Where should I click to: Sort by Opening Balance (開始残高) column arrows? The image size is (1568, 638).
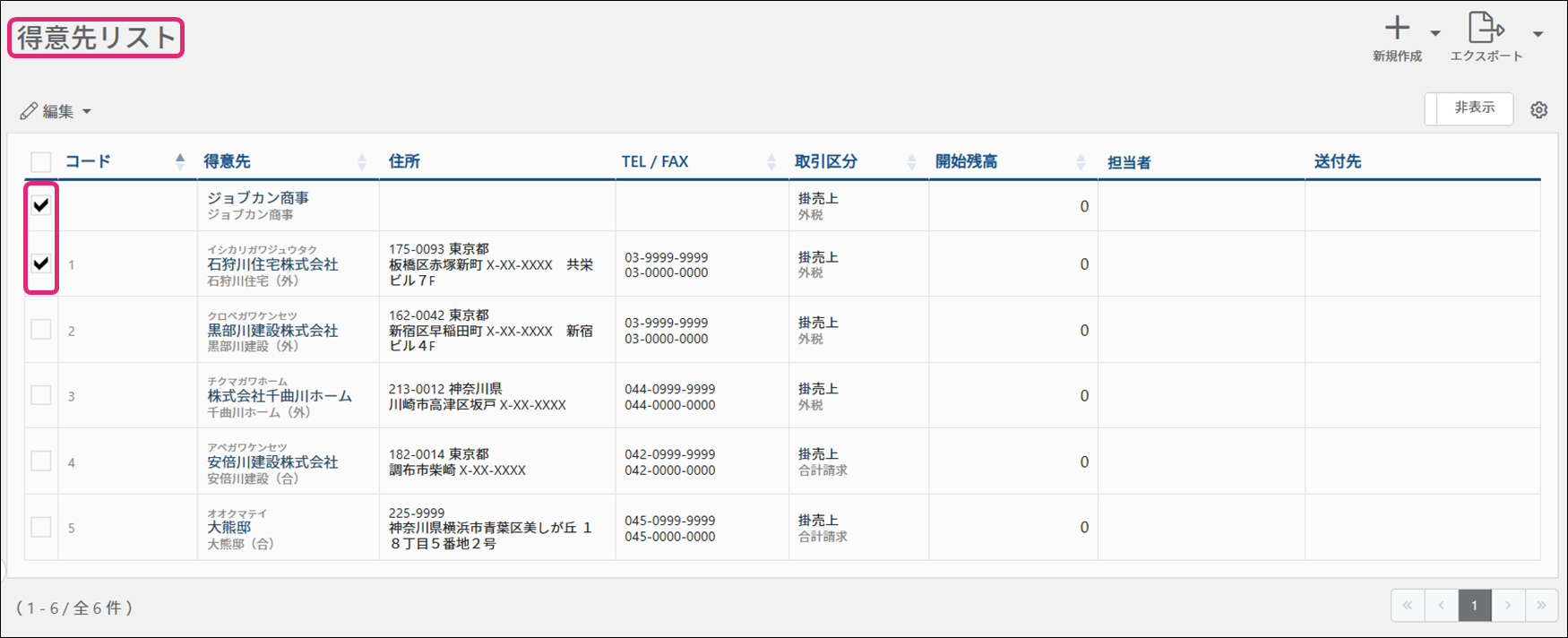[x=1081, y=162]
